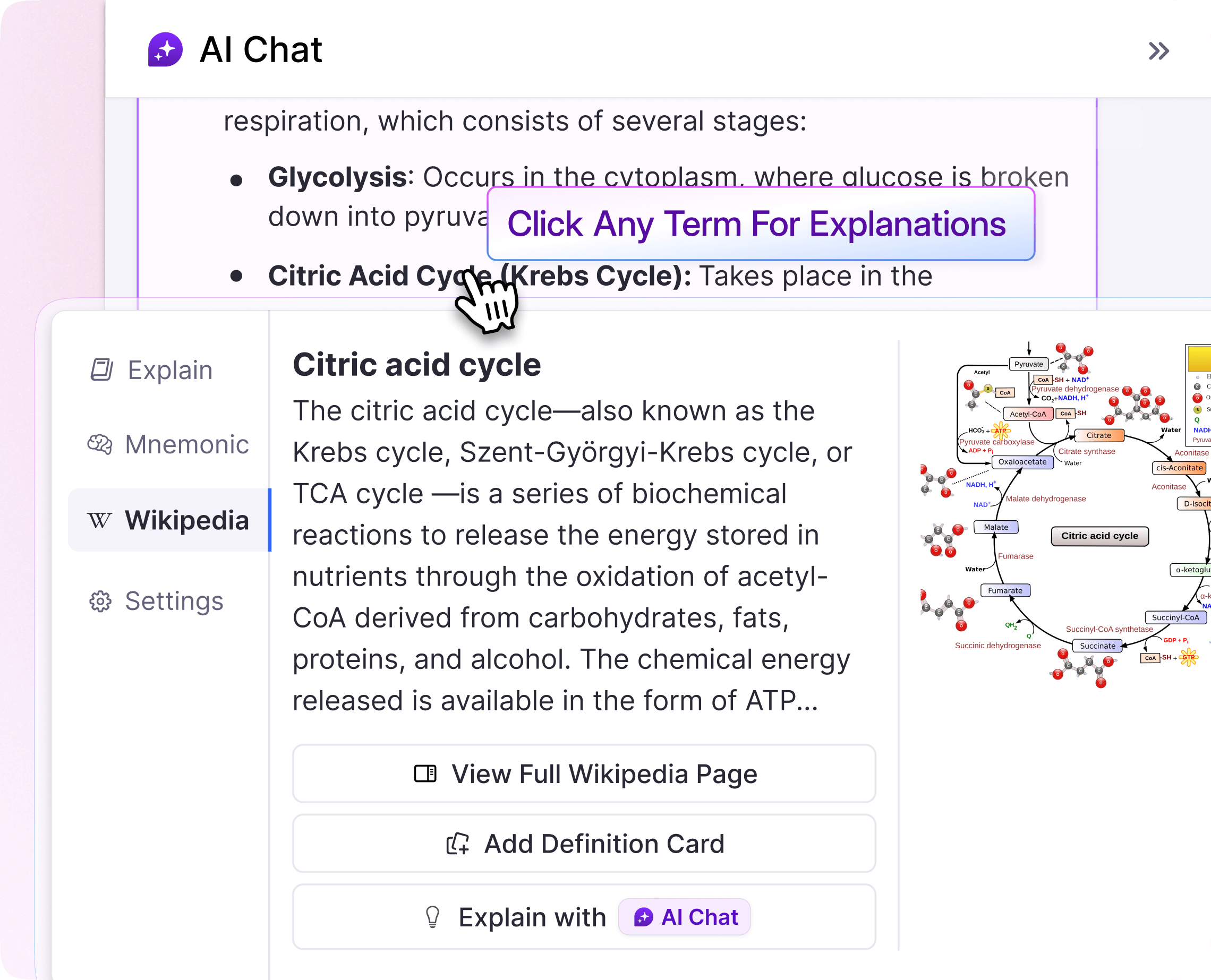Click the Mnemonic brain icon
Viewport: 1211px width, 980px height.
tap(100, 445)
